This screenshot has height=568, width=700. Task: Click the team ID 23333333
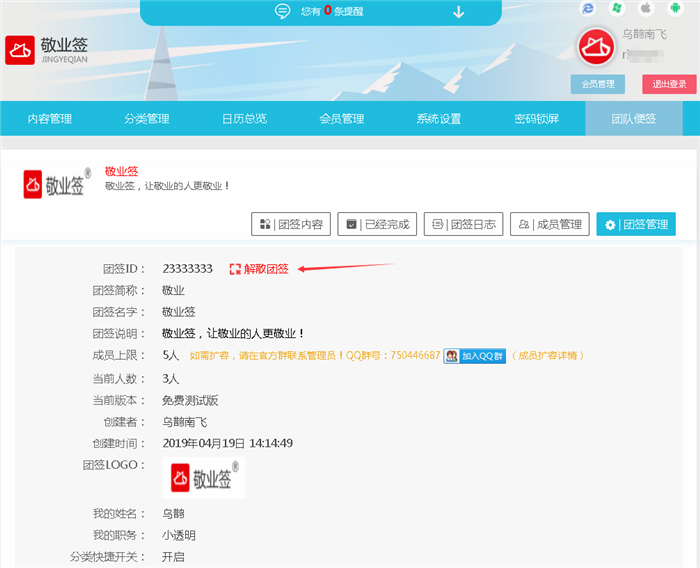188,269
